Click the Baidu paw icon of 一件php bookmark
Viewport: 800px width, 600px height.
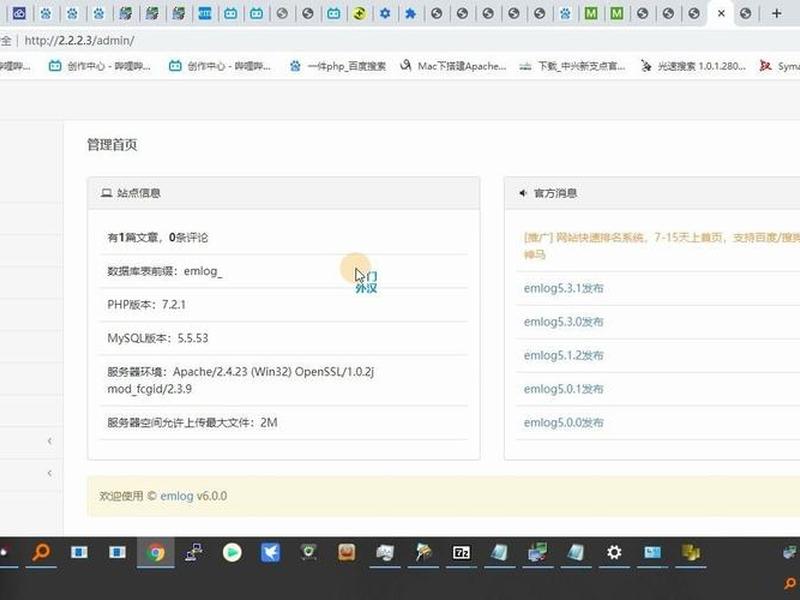[x=295, y=66]
